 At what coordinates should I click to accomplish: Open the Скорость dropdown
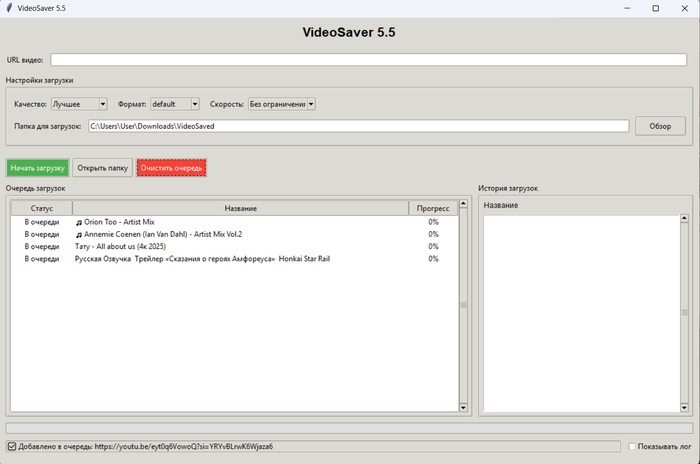click(x=282, y=104)
